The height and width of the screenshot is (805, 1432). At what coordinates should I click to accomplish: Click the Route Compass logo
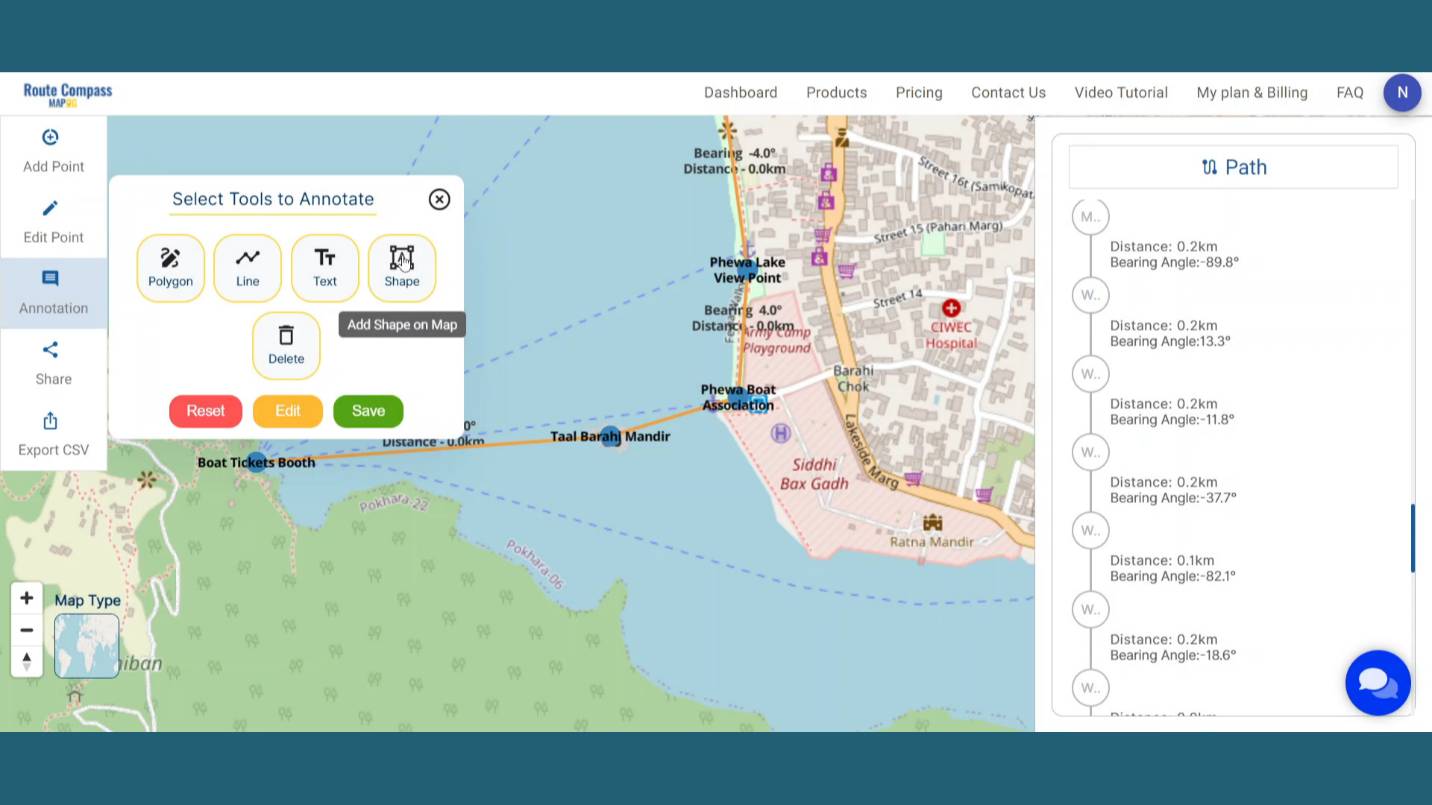tap(68, 94)
